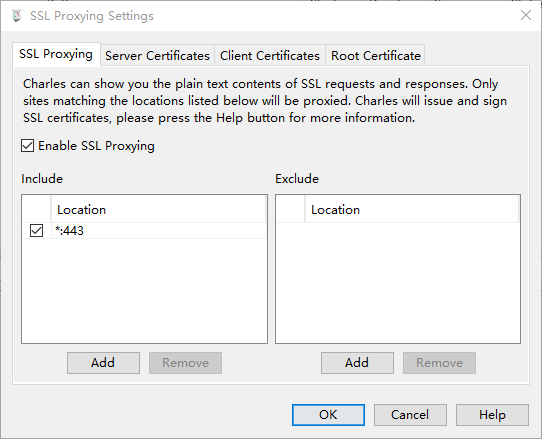Image resolution: width=542 pixels, height=439 pixels.
Task: Open the Root Certificate tab
Action: [375, 55]
